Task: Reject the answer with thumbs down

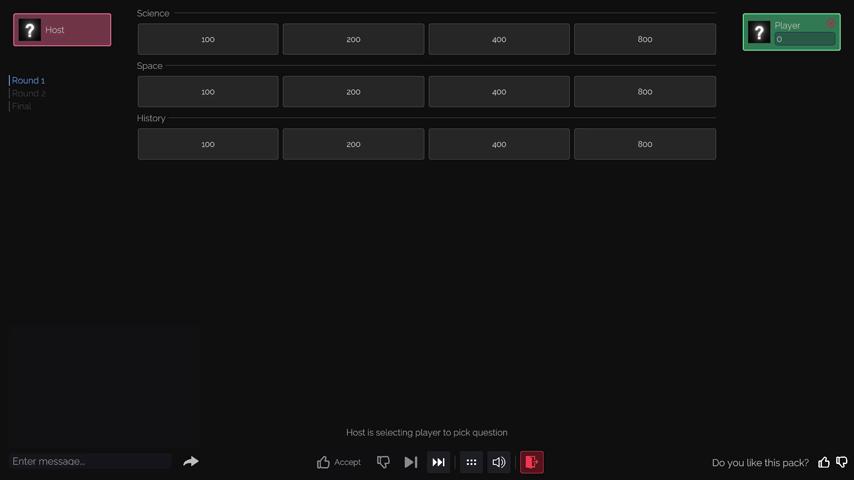Action: pos(383,462)
